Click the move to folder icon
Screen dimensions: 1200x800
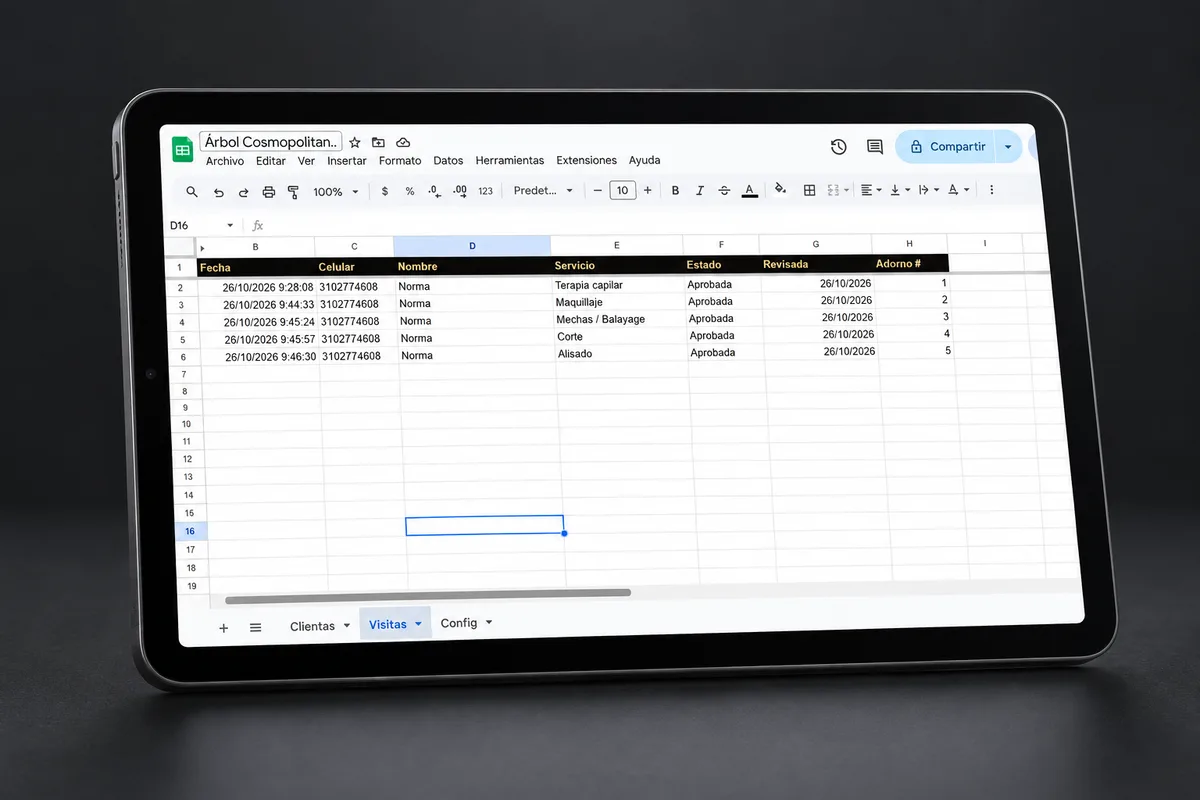point(378,143)
